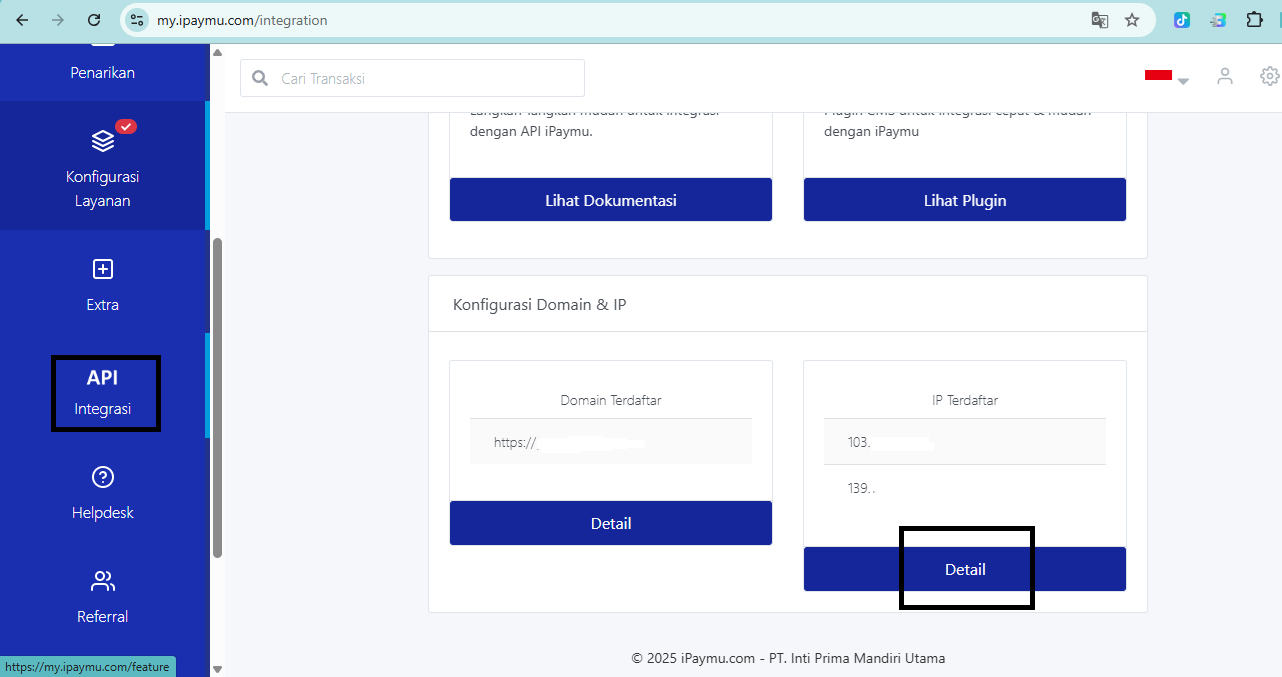Screen dimensions: 1282x677
Task: Open Detail under Domain Terdaftar
Action: [x=611, y=523]
